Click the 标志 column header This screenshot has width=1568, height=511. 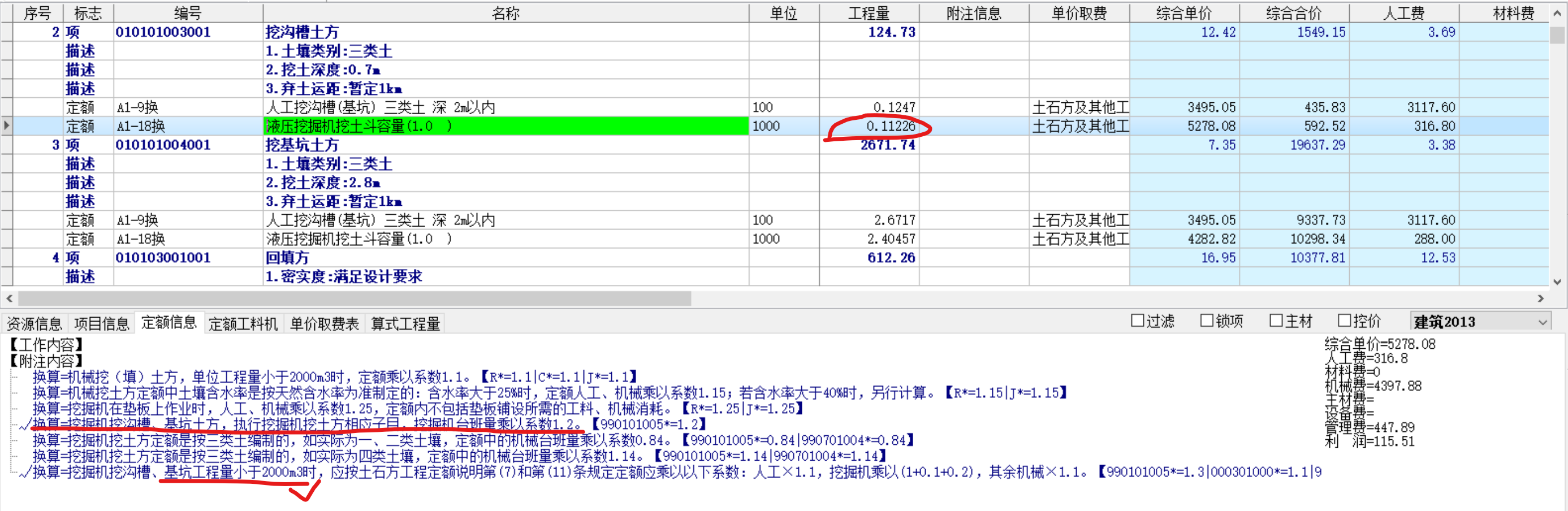(x=88, y=14)
